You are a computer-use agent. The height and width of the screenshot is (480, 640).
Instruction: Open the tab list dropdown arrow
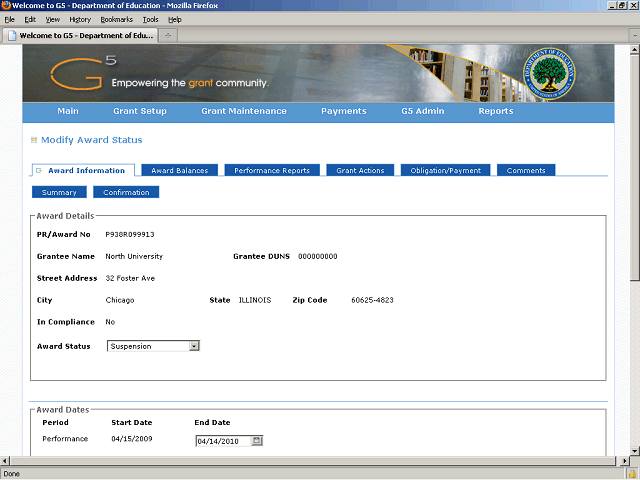[x=635, y=36]
